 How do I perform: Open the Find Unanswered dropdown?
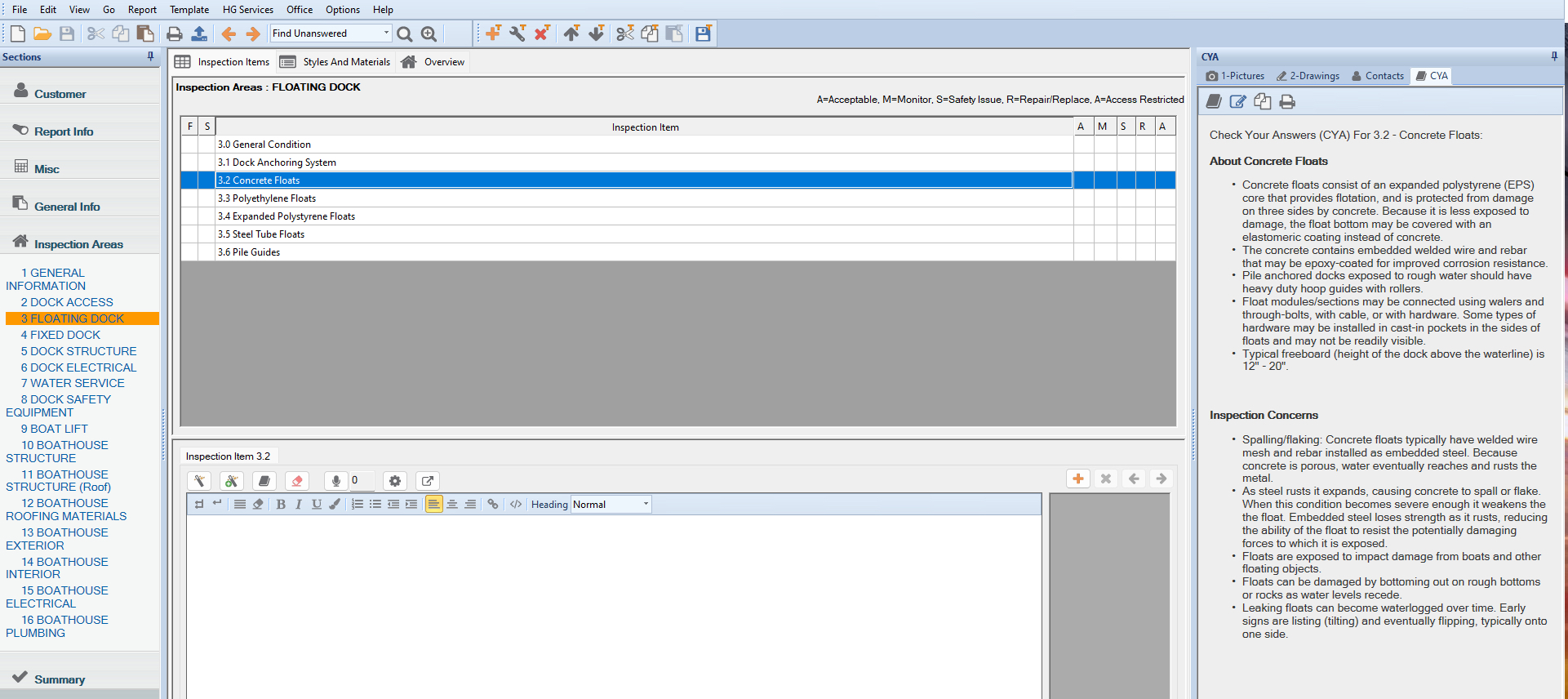386,33
